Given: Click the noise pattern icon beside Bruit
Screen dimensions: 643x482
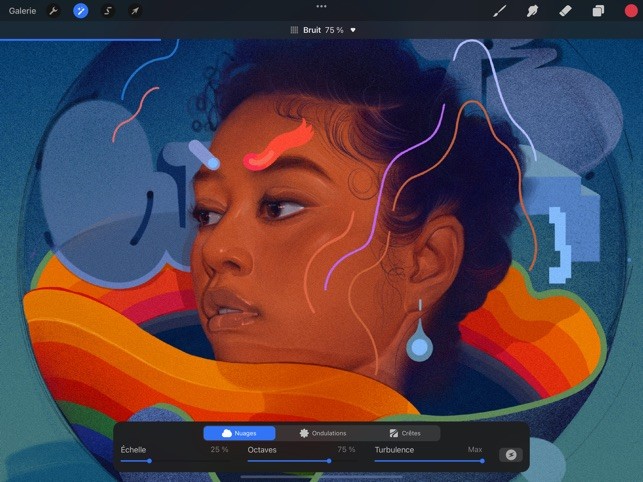Looking at the screenshot, I should click(294, 30).
